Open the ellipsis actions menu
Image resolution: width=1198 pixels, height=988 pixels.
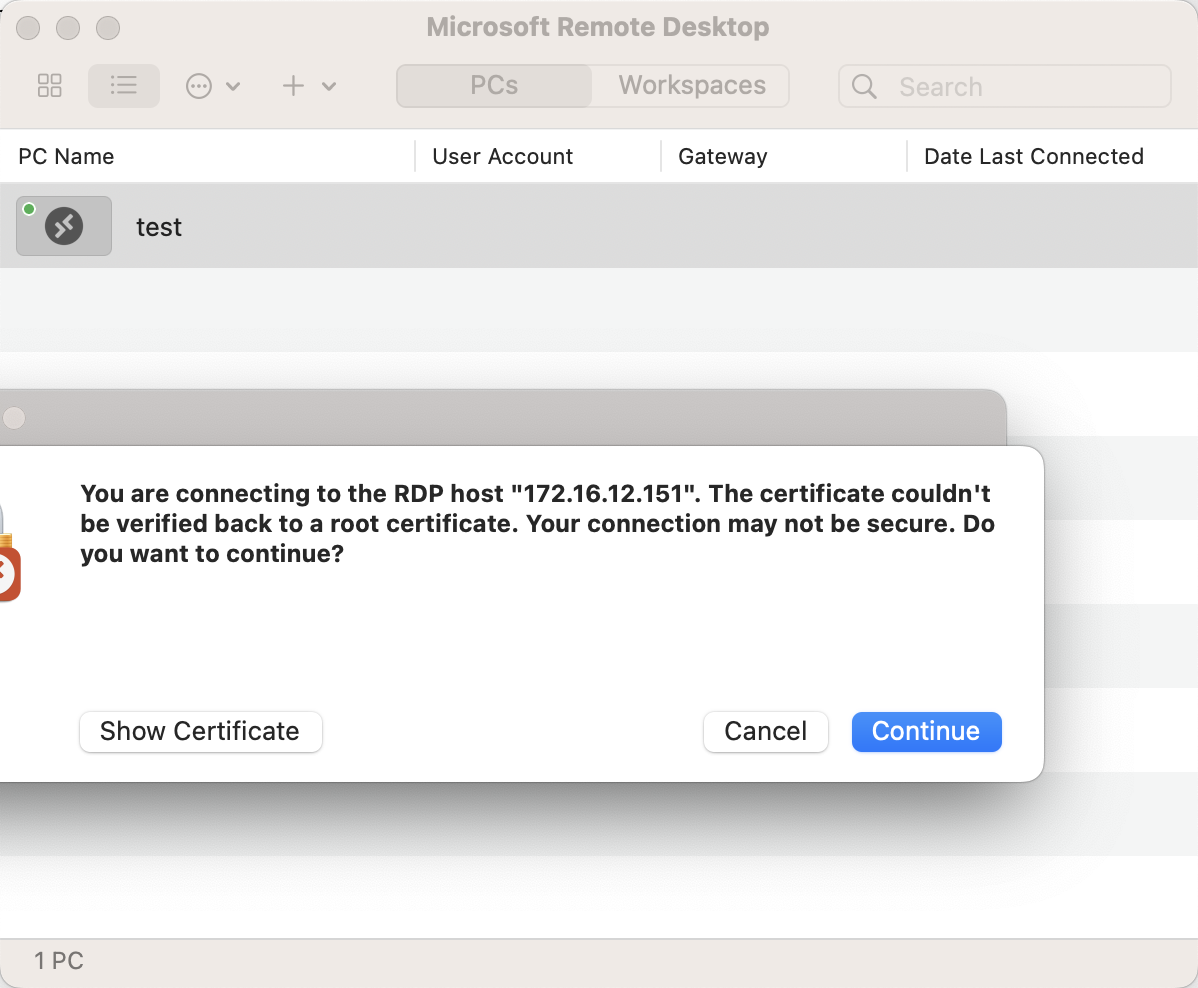click(x=199, y=86)
